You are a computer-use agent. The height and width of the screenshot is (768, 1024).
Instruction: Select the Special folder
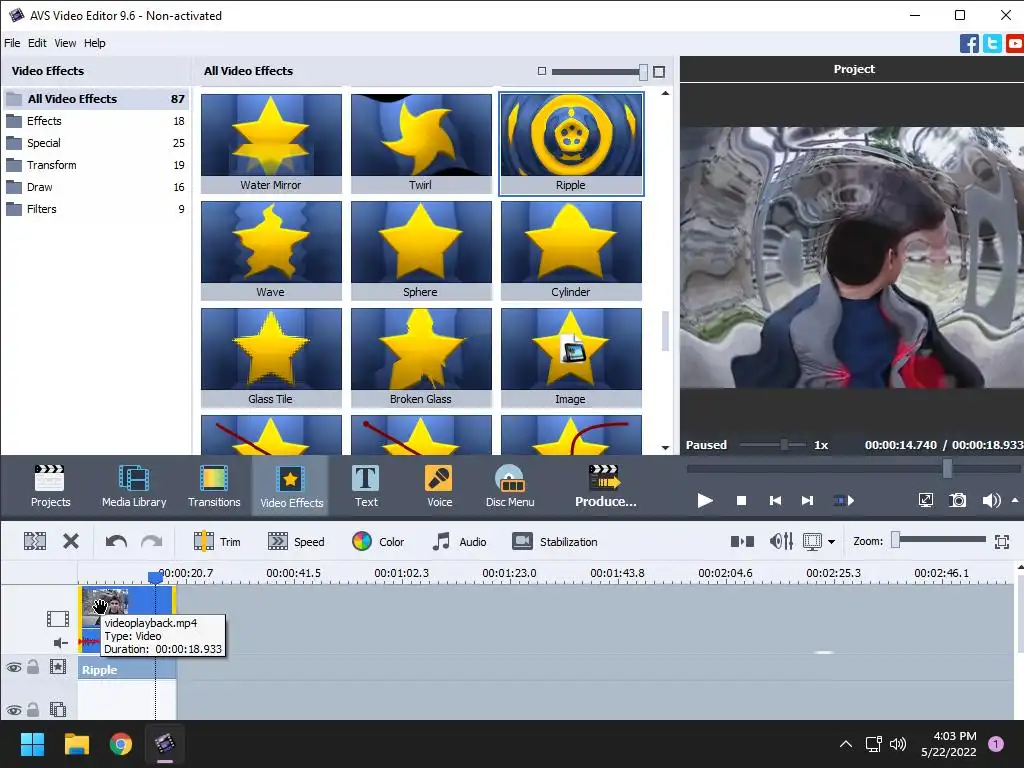(x=96, y=143)
